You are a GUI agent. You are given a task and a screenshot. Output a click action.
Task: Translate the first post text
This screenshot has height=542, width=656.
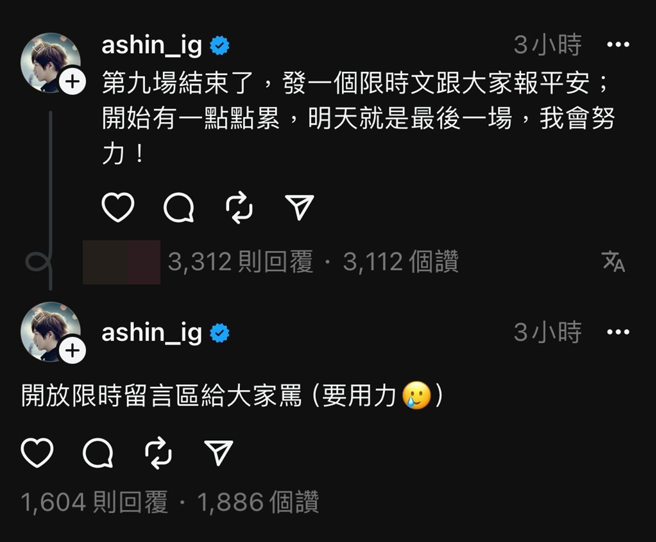(x=614, y=262)
